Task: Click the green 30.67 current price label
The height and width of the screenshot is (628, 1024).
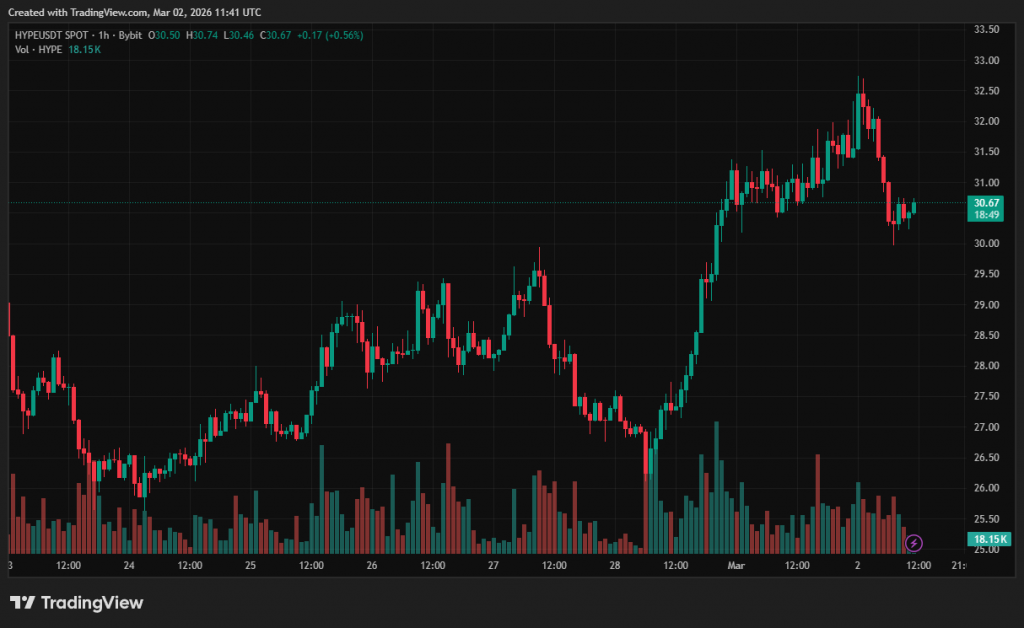Action: pyautogui.click(x=988, y=202)
